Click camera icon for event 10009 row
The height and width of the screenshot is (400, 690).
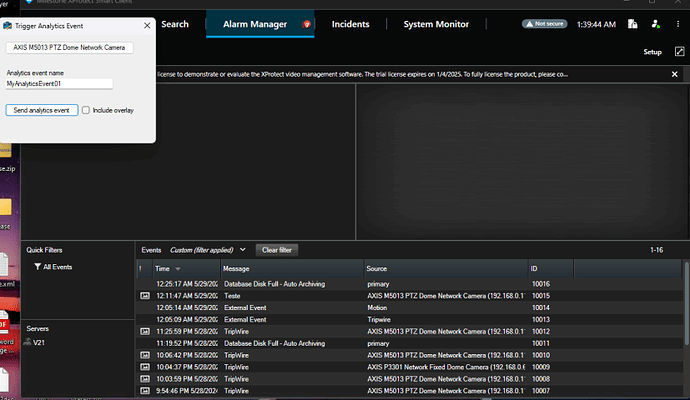[x=145, y=367]
